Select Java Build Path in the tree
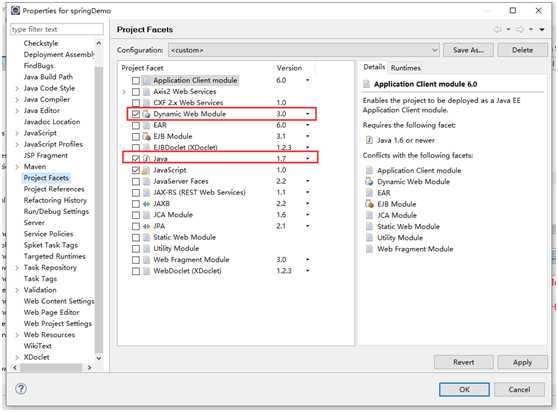This screenshot has width=558, height=412. click(48, 77)
